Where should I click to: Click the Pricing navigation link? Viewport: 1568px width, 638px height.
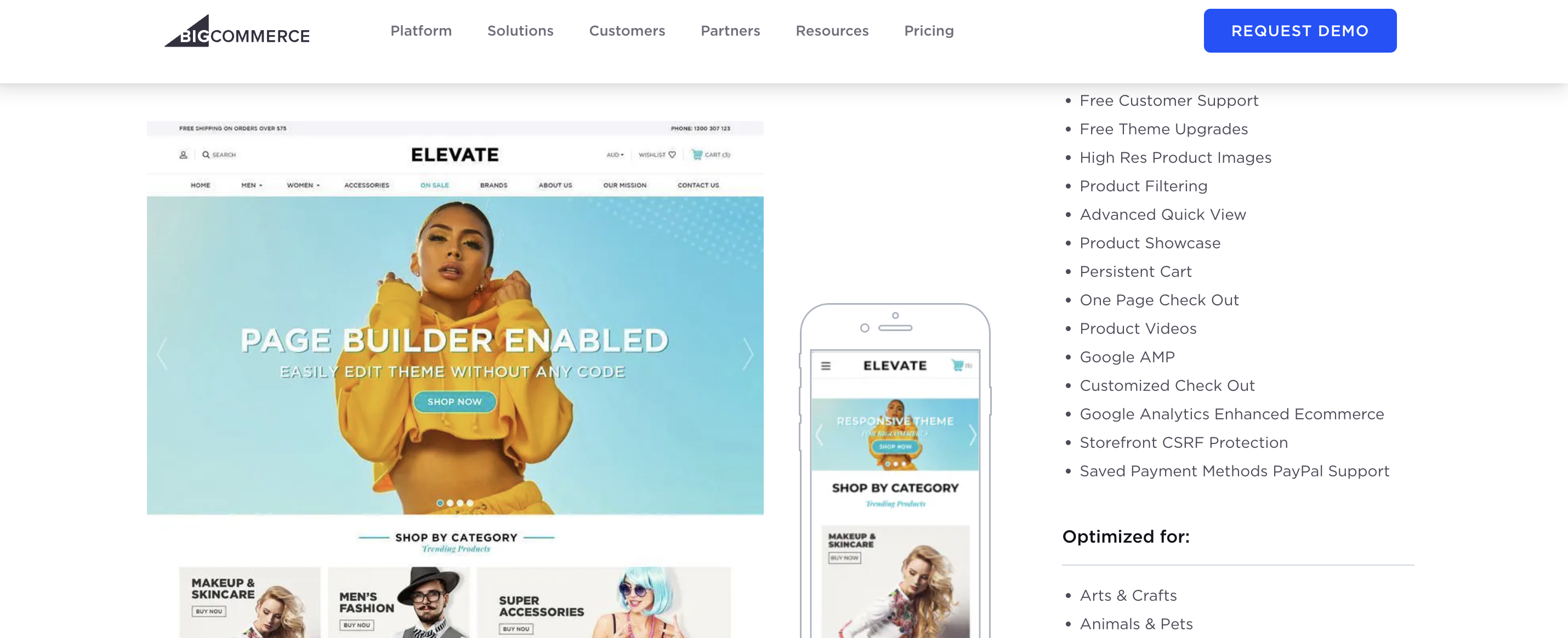pos(929,29)
